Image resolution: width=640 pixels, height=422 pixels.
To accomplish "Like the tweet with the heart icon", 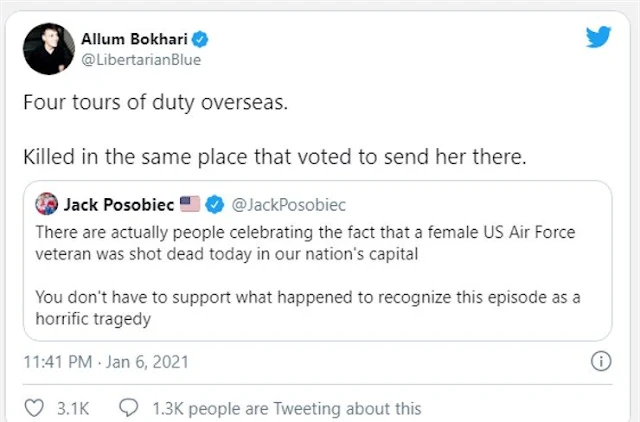I will click(x=35, y=408).
